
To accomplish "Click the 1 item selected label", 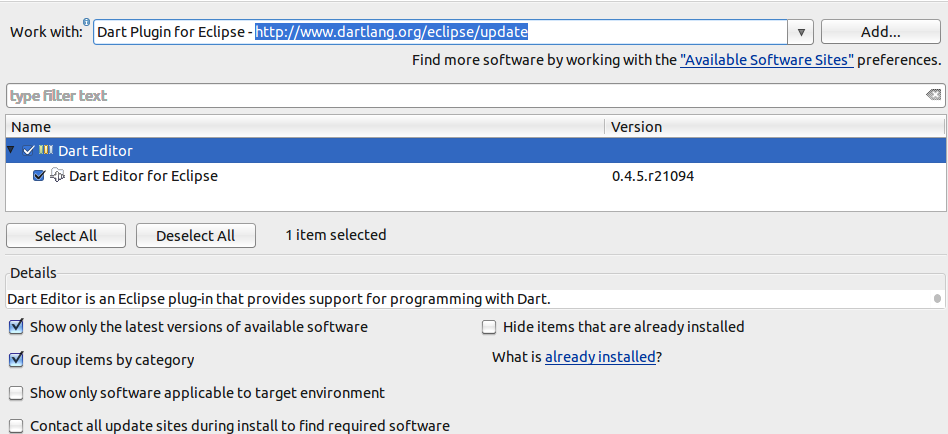I will [336, 235].
